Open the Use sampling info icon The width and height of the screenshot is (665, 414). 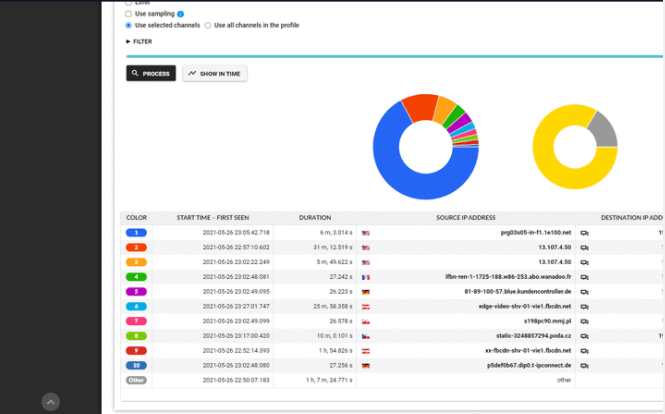[181, 14]
